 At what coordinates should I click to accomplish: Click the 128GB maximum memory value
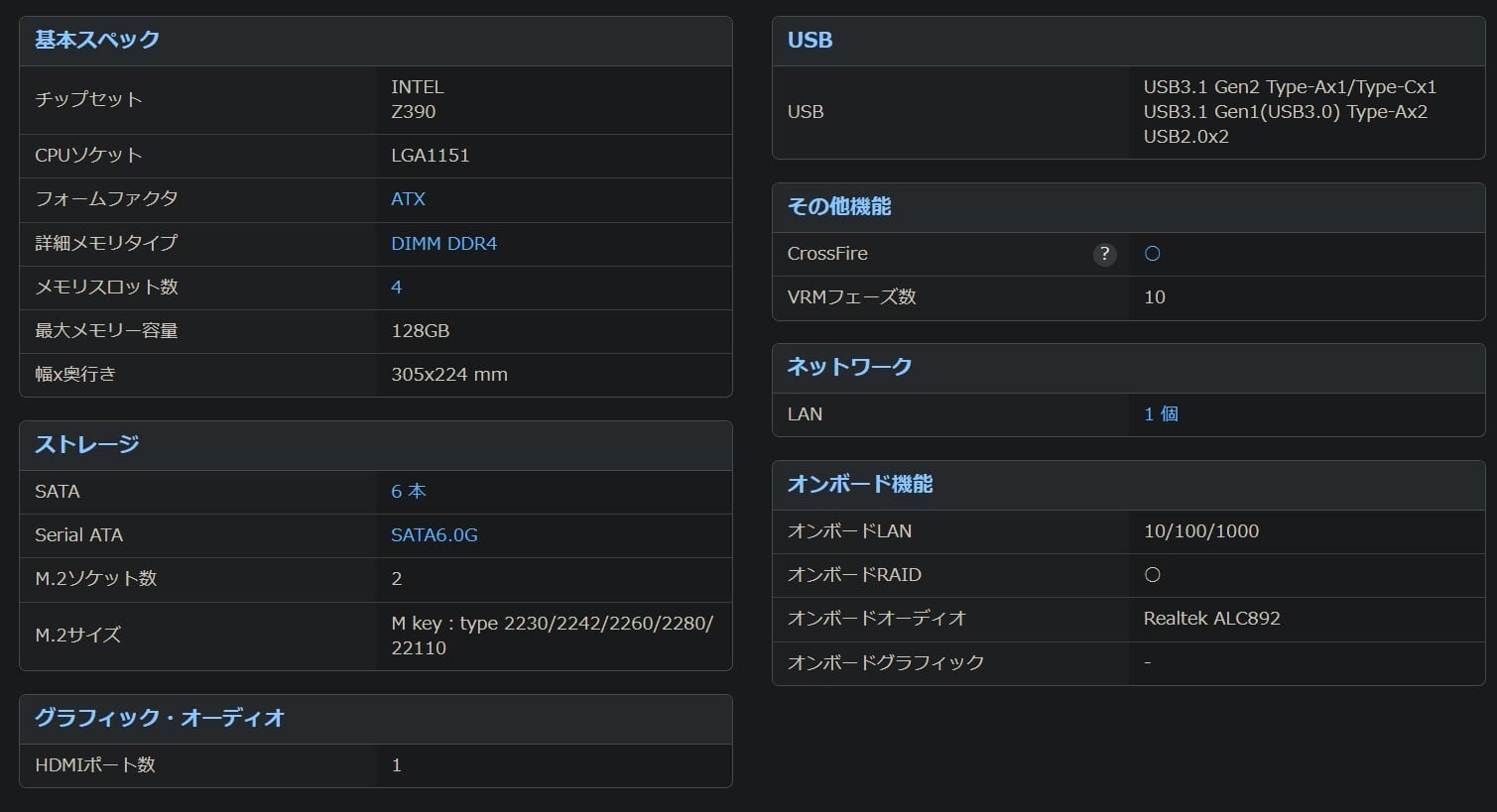[420, 330]
